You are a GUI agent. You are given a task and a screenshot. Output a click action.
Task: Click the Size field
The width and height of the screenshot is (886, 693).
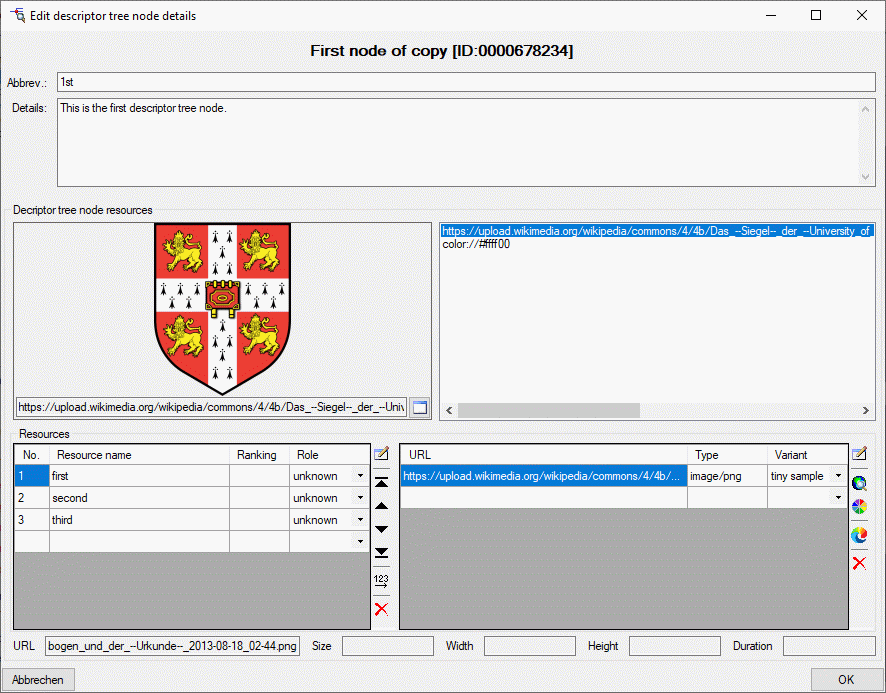point(388,646)
